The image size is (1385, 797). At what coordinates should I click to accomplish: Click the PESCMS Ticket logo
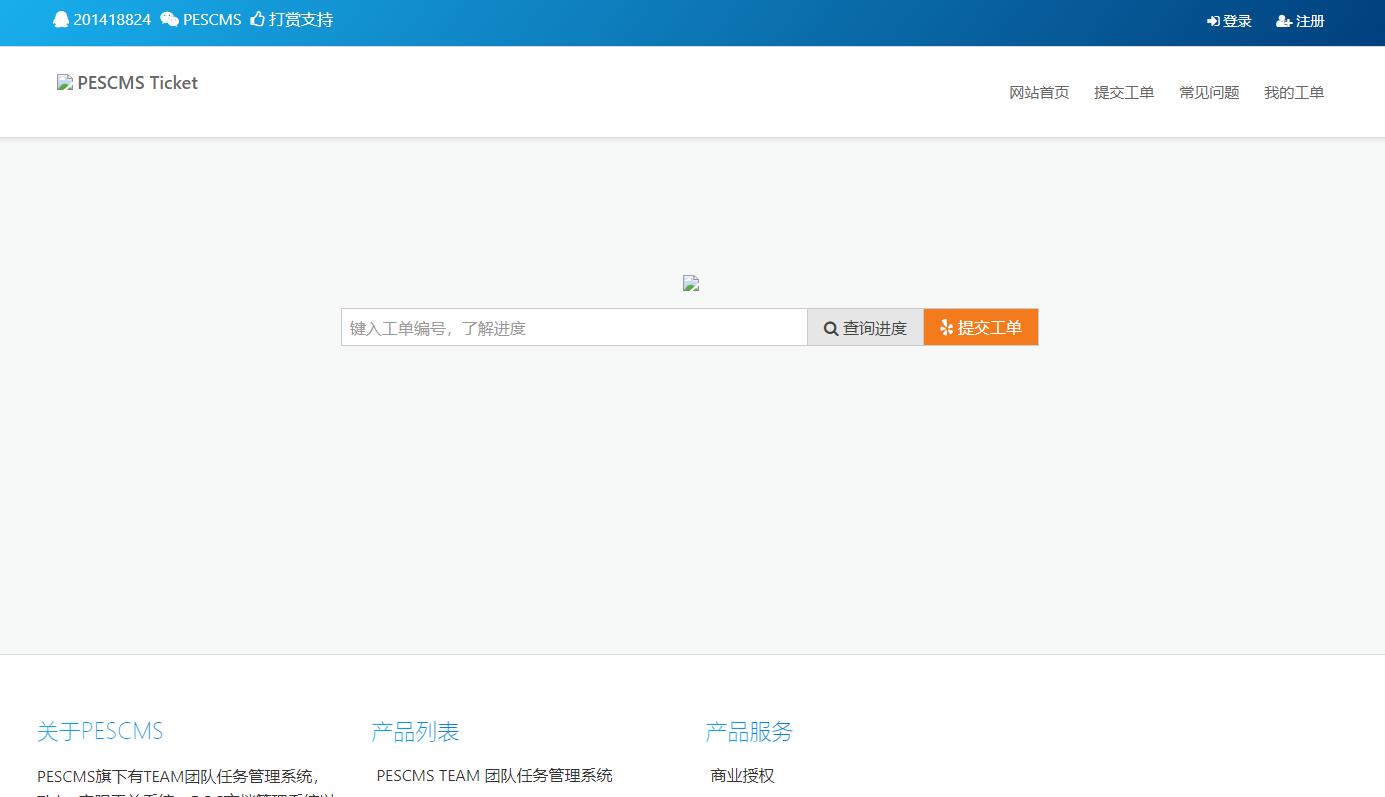click(x=128, y=83)
